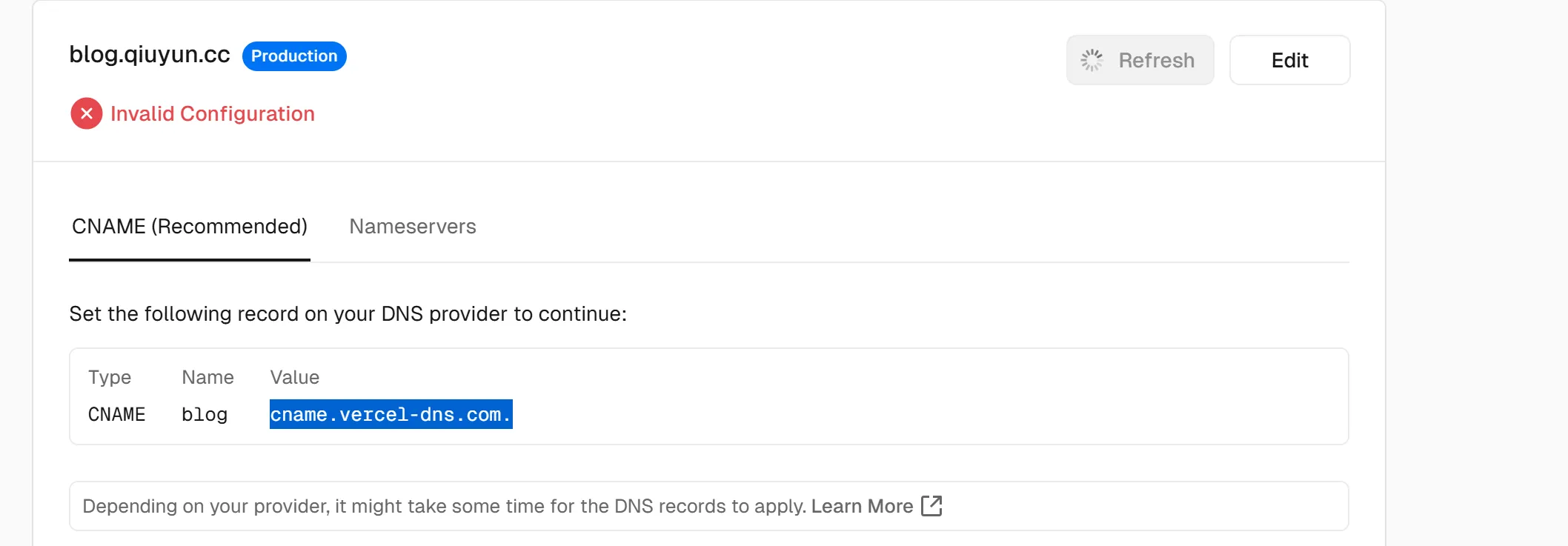Click the DNS provider instruction text
Image resolution: width=1568 pixels, height=546 pixels.
click(x=348, y=314)
